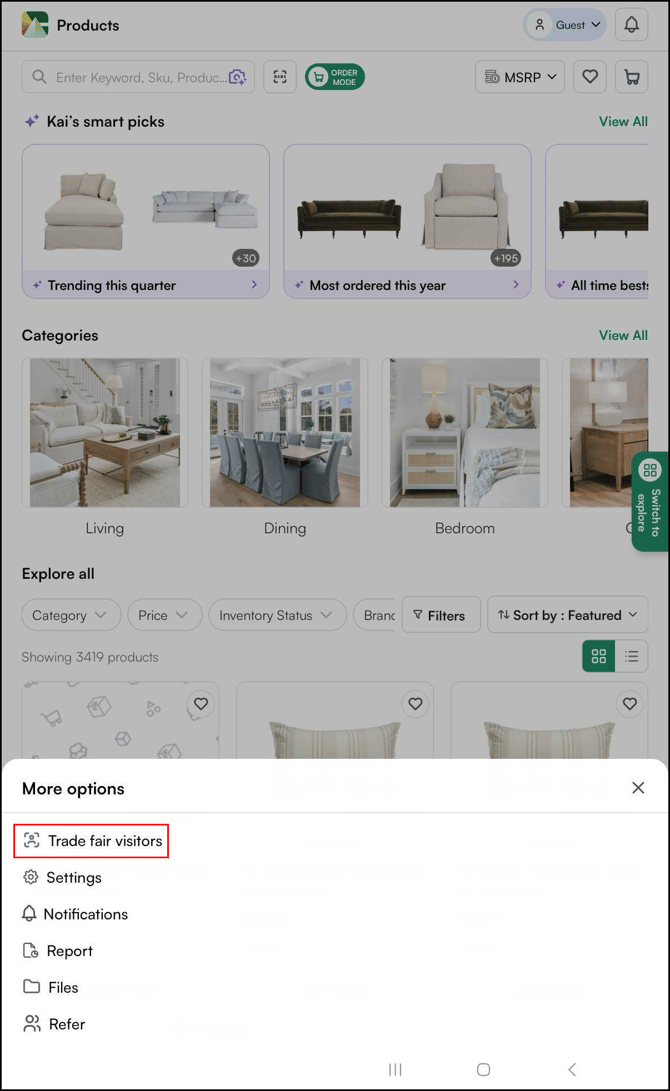Select the grid view icon
Viewport: 670px width, 1091px height.
pos(598,656)
